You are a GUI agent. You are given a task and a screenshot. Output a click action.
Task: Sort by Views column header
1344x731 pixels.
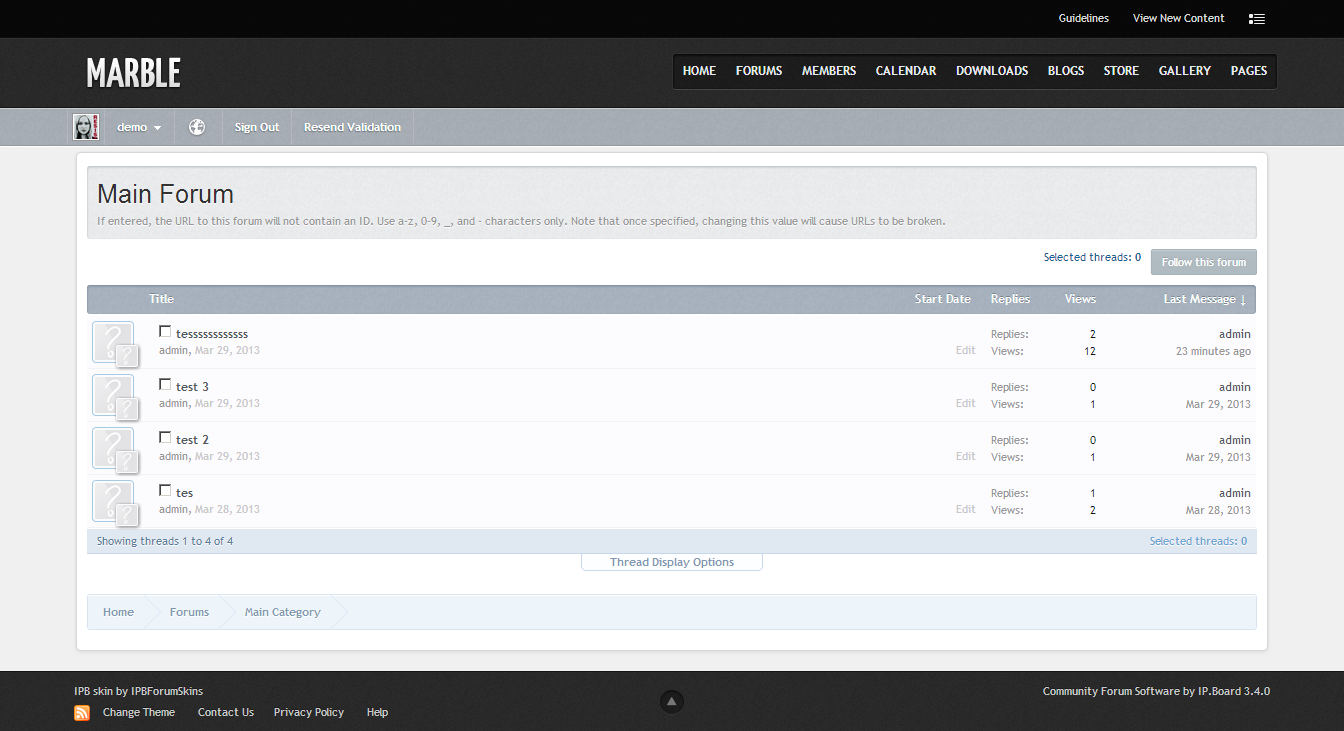[x=1080, y=299]
